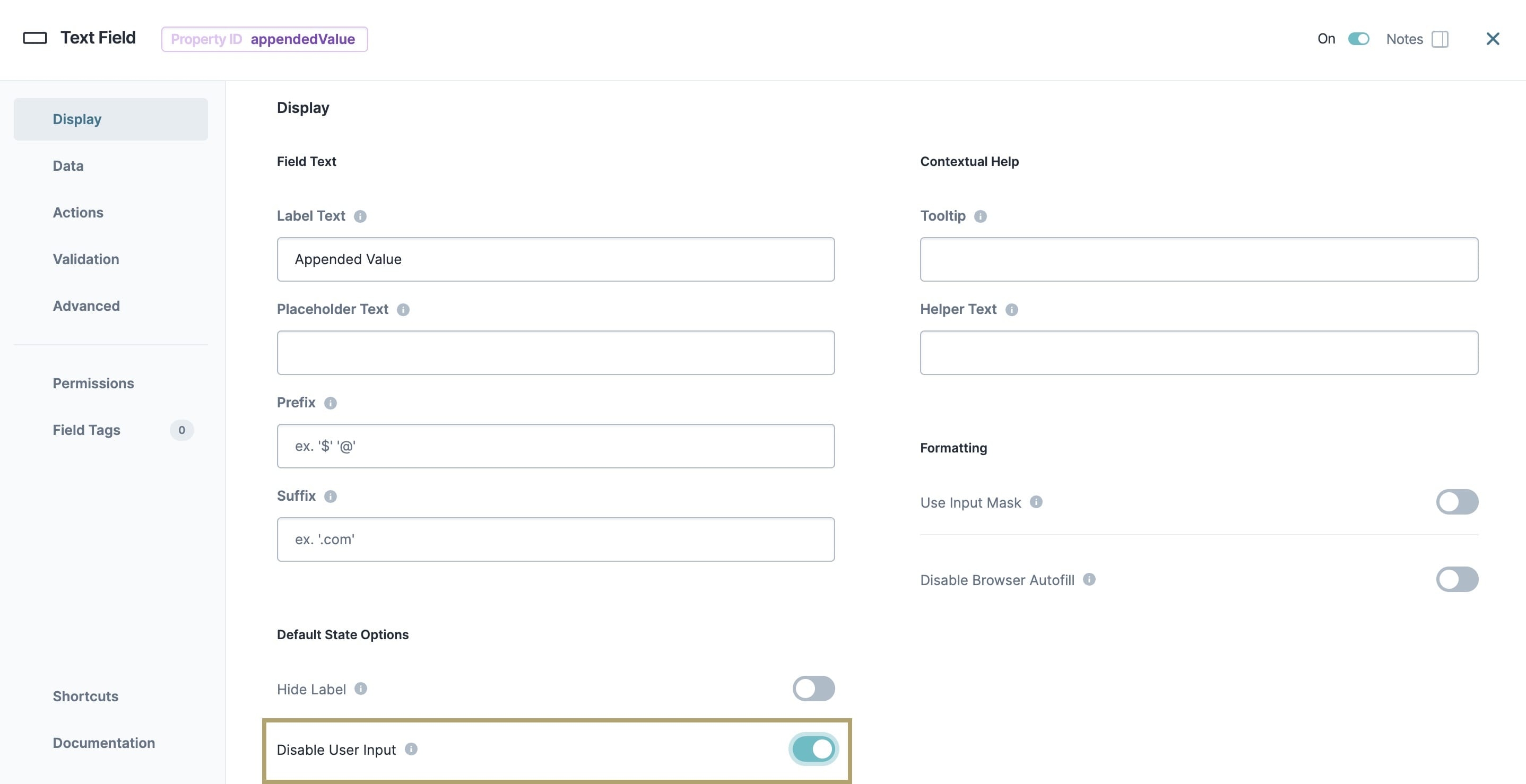1526x784 pixels.
Task: Click the Formatting section heading
Action: click(x=954, y=448)
